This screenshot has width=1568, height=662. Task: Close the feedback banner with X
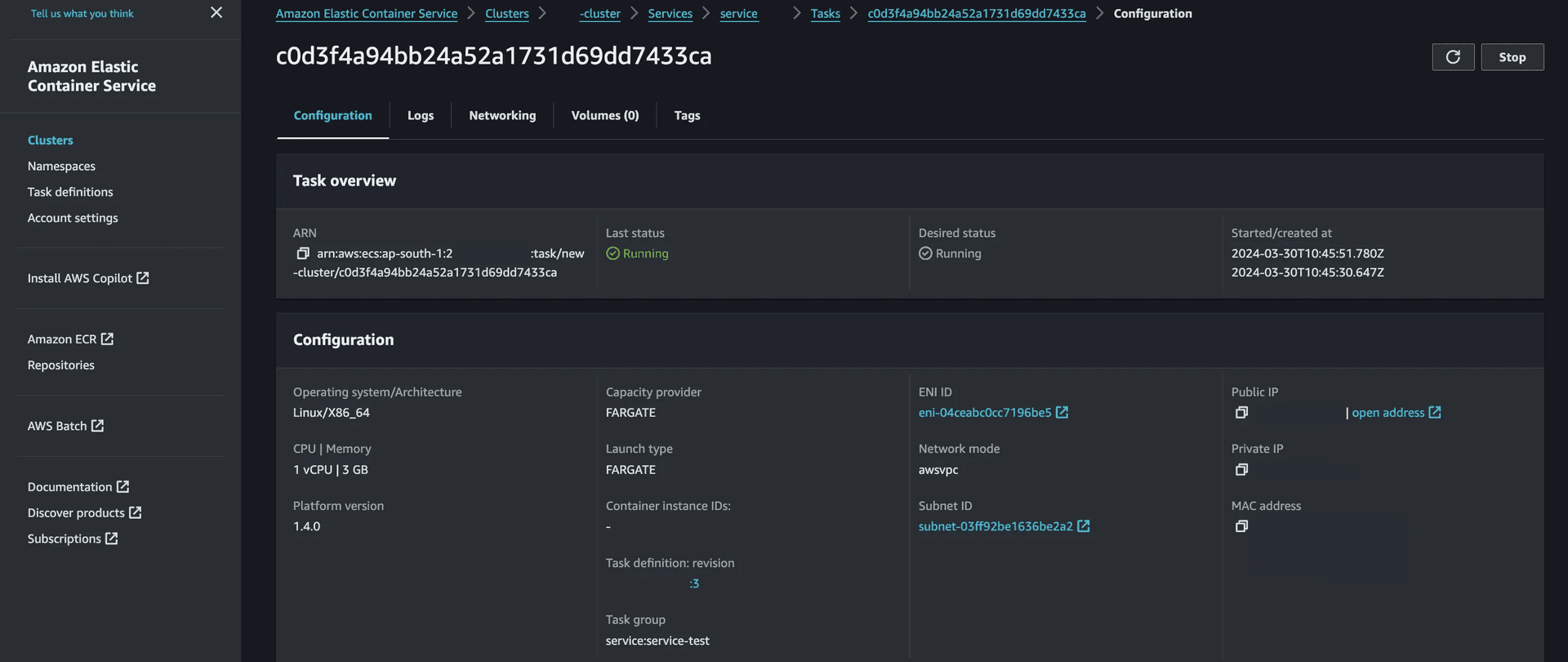216,13
